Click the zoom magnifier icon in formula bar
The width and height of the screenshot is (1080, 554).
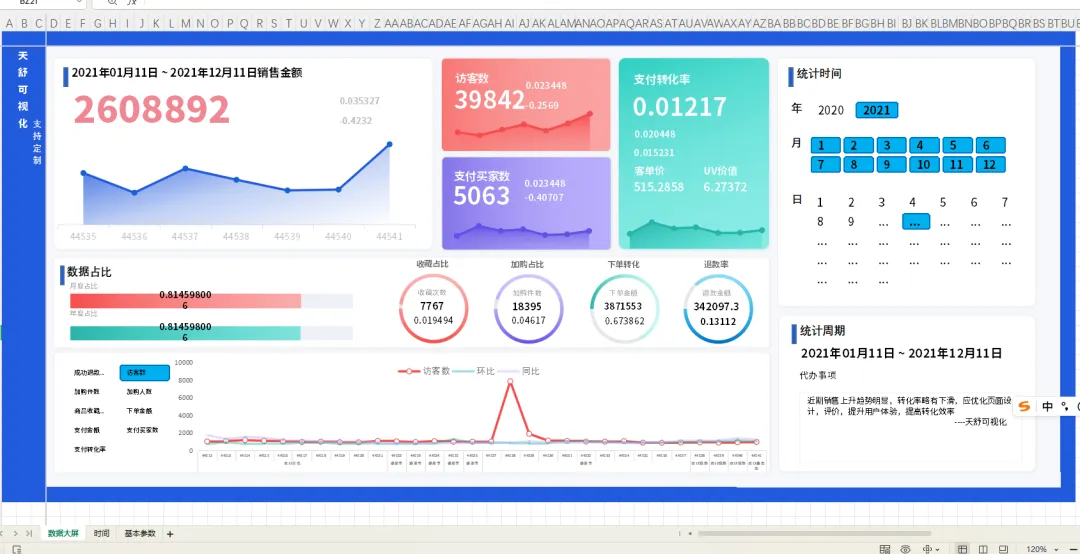112,3
